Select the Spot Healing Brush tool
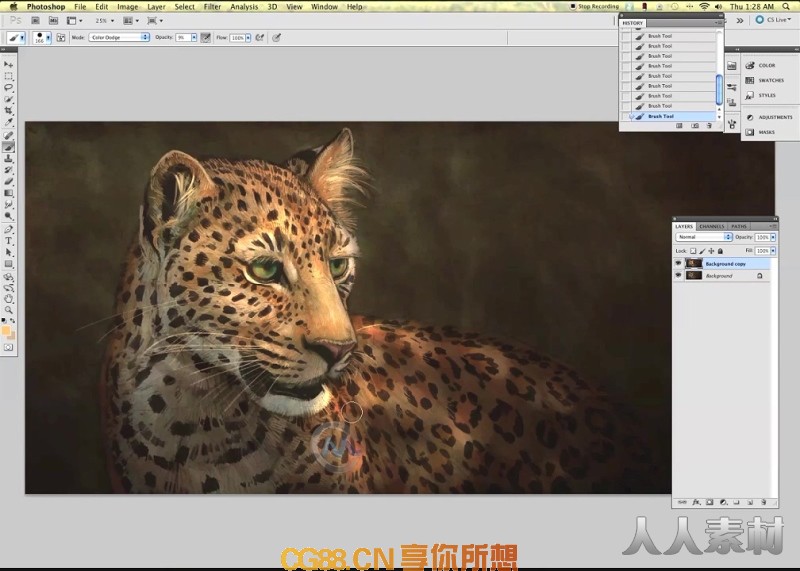800x571 pixels. [8, 136]
